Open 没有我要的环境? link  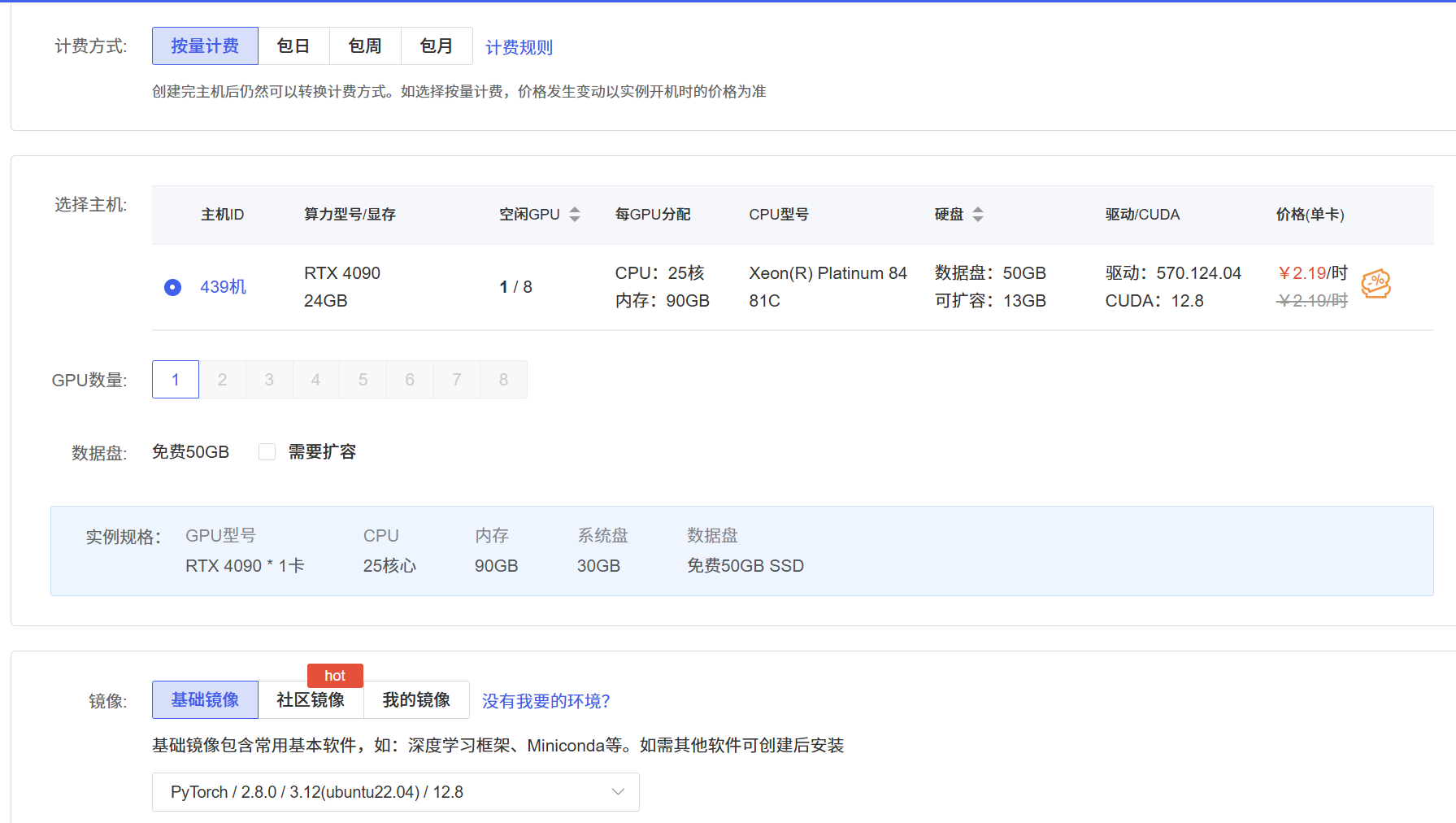point(545,701)
